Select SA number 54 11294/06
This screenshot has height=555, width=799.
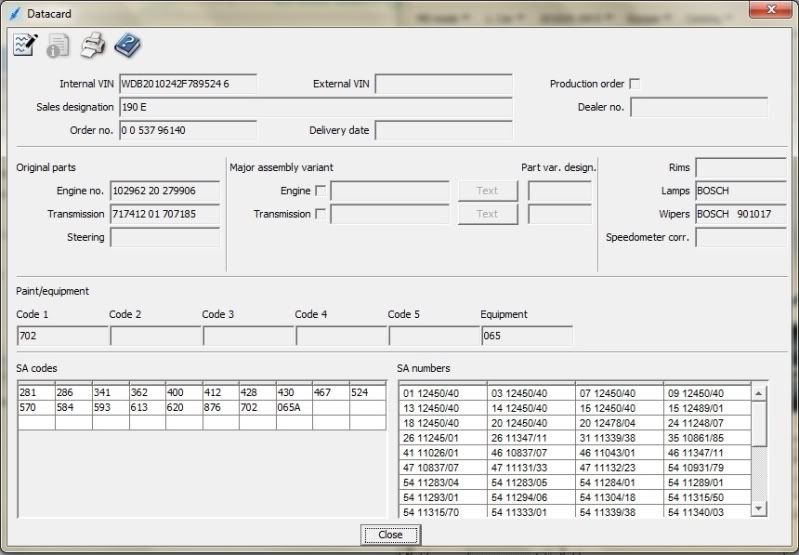point(531,497)
